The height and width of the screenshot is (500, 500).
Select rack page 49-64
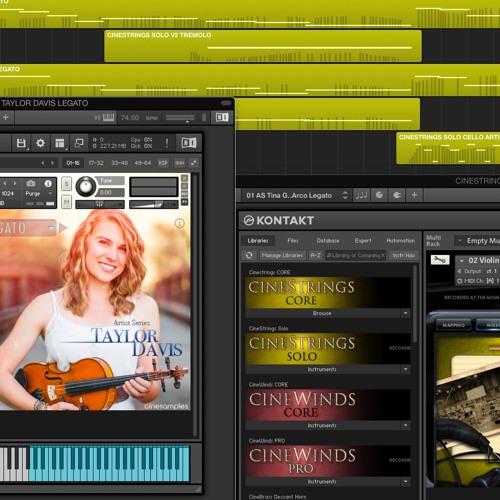click(x=143, y=163)
